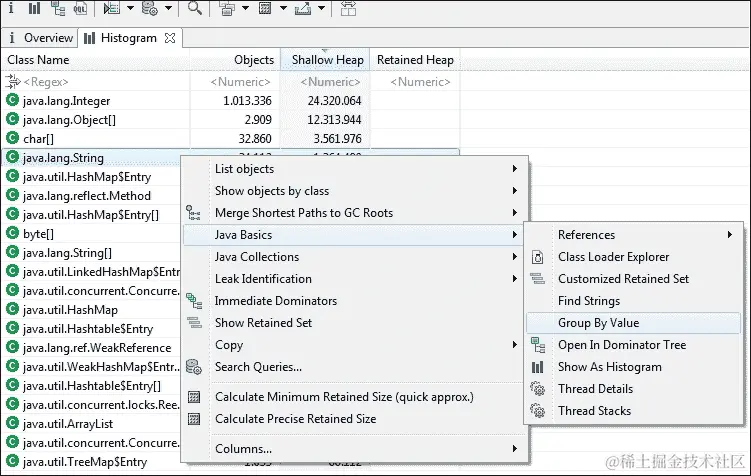This screenshot has width=751, height=476.
Task: Click the Thread Details gear icon
Action: click(x=537, y=388)
